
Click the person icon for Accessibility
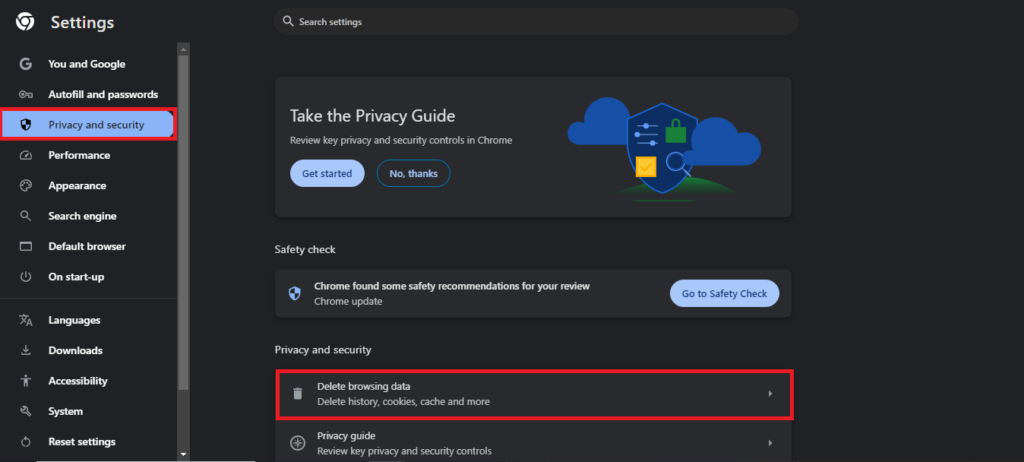click(25, 381)
